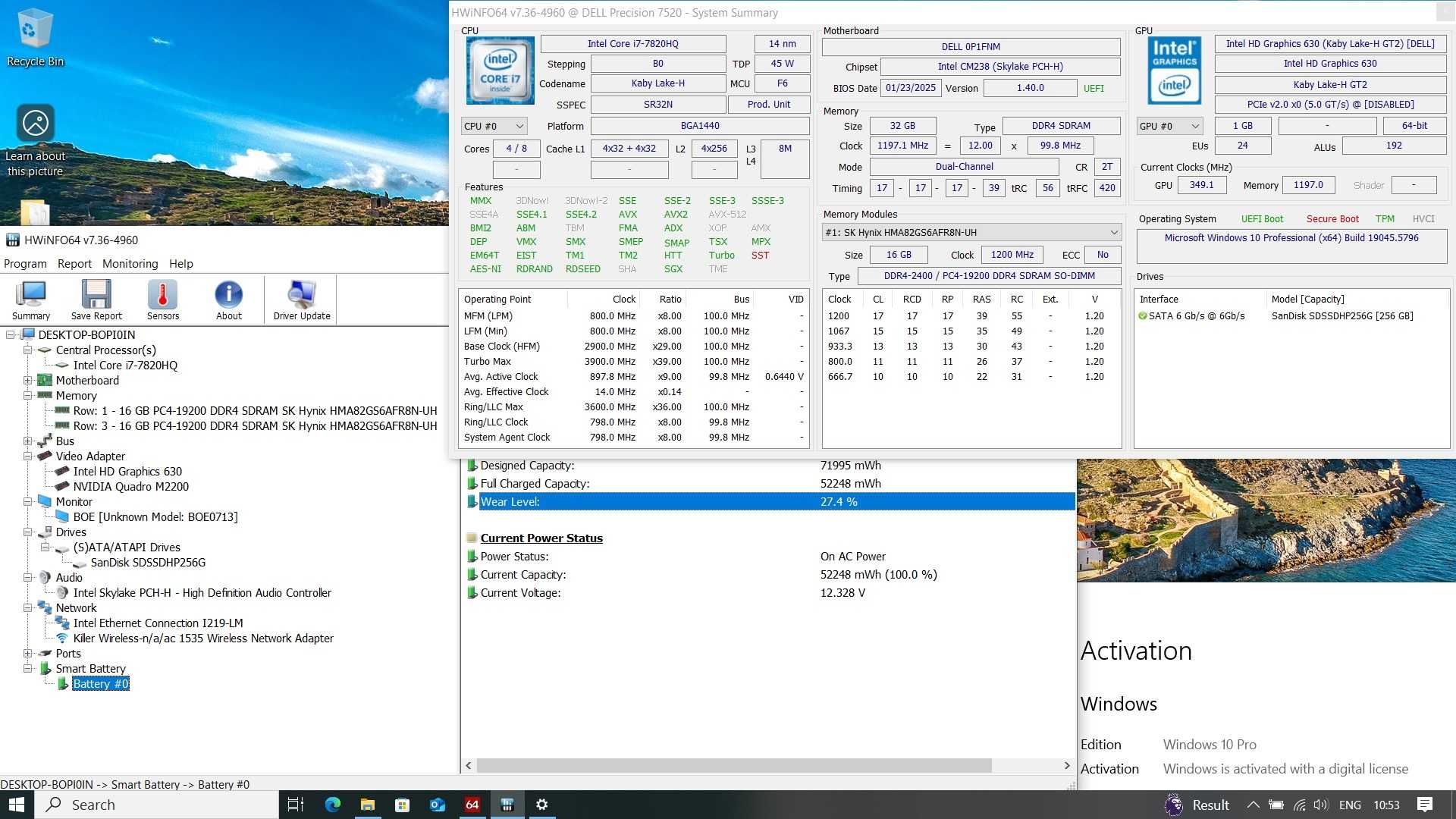Screen dimensions: 1456x819
Task: Select the Killer Wireless 1535 adapter item
Action: 203,638
